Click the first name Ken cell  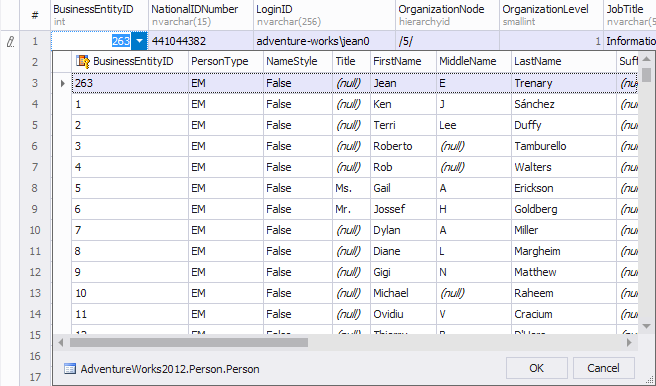tap(403, 104)
